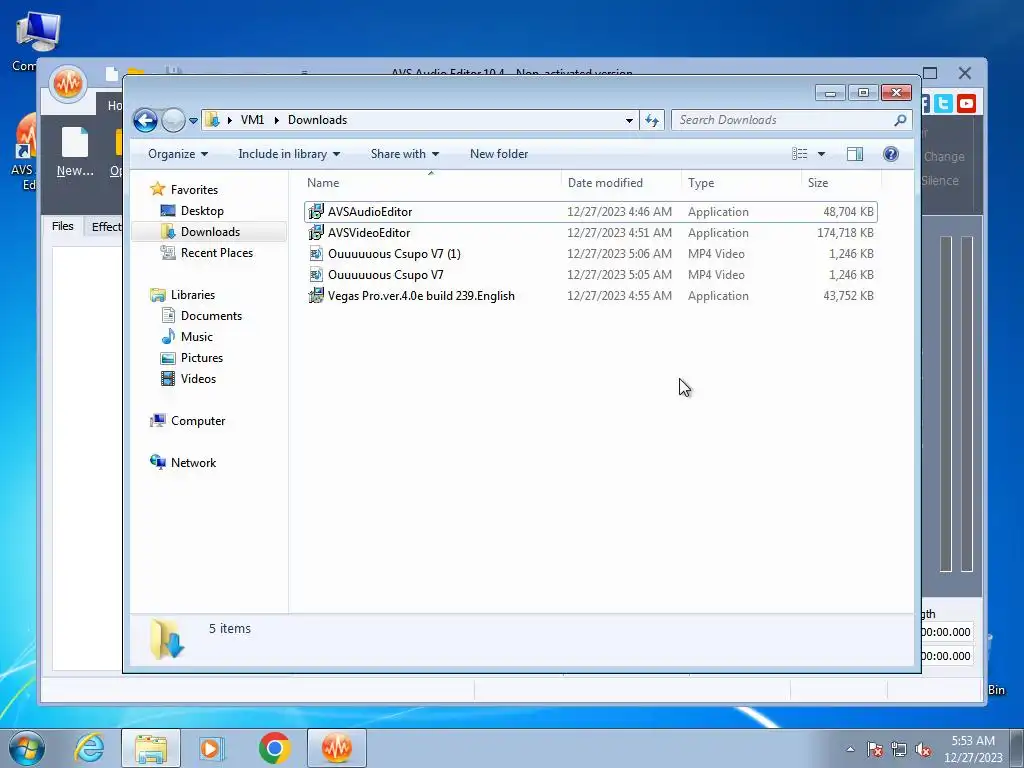This screenshot has width=1024, height=768.
Task: Click the AVS Audio Editor application button
Action: tap(68, 84)
